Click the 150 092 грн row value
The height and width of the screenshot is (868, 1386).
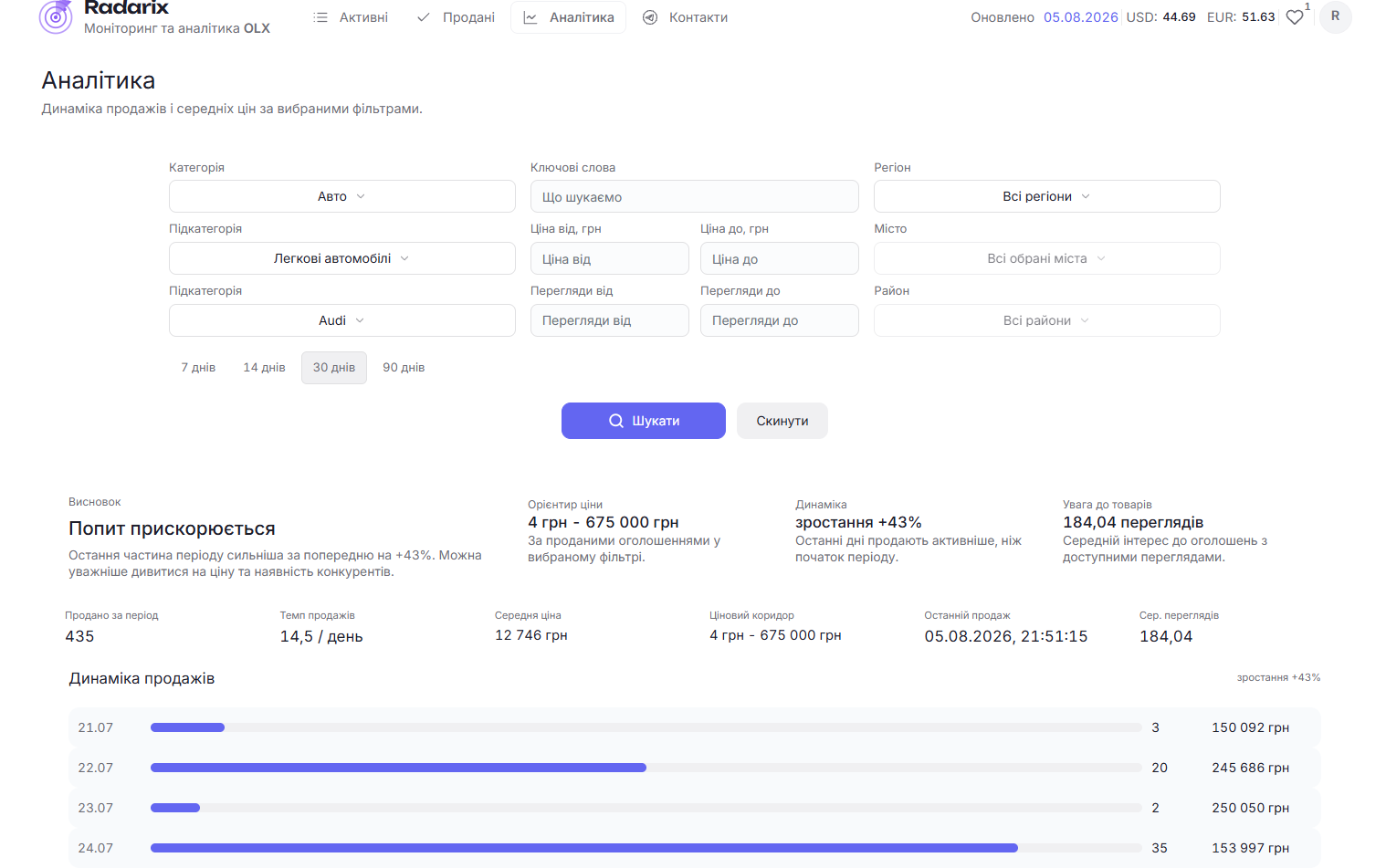pyautogui.click(x=1251, y=727)
